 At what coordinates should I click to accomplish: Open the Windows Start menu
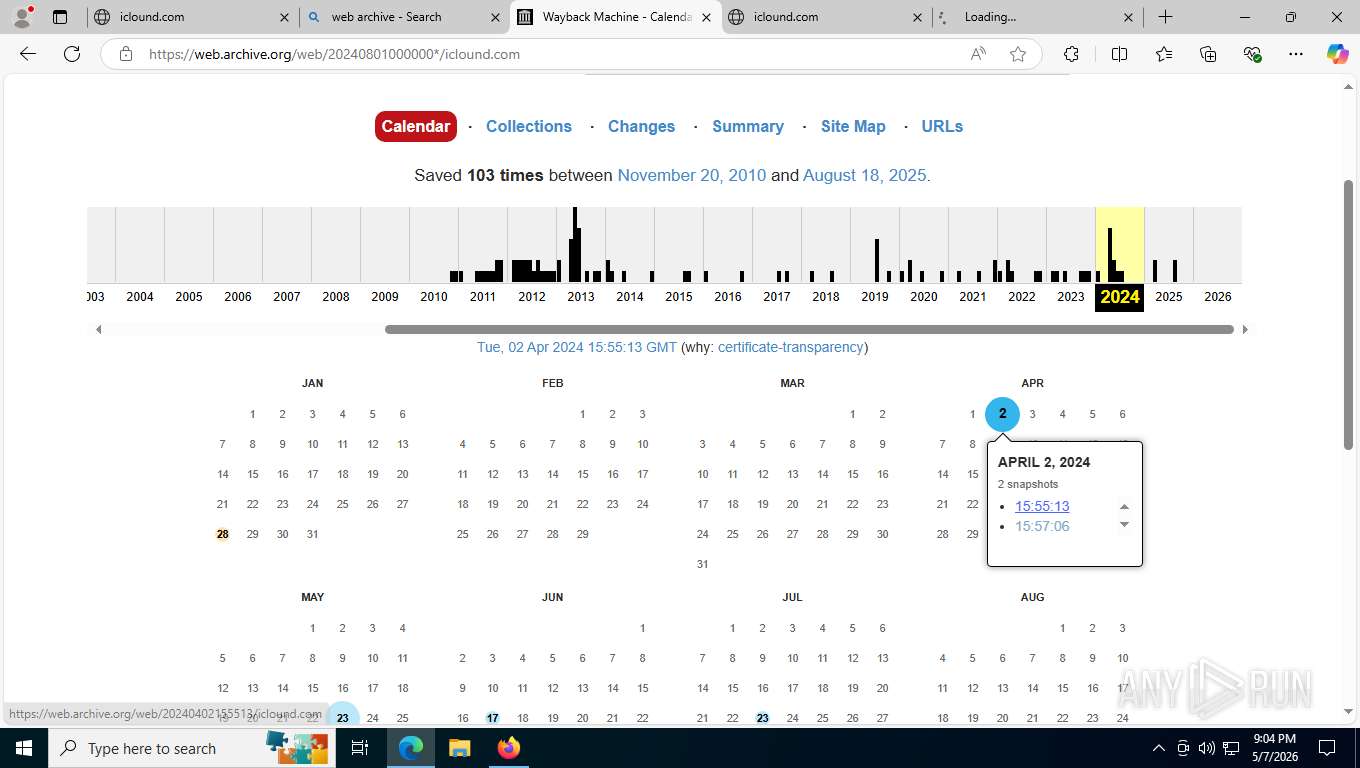(x=24, y=748)
